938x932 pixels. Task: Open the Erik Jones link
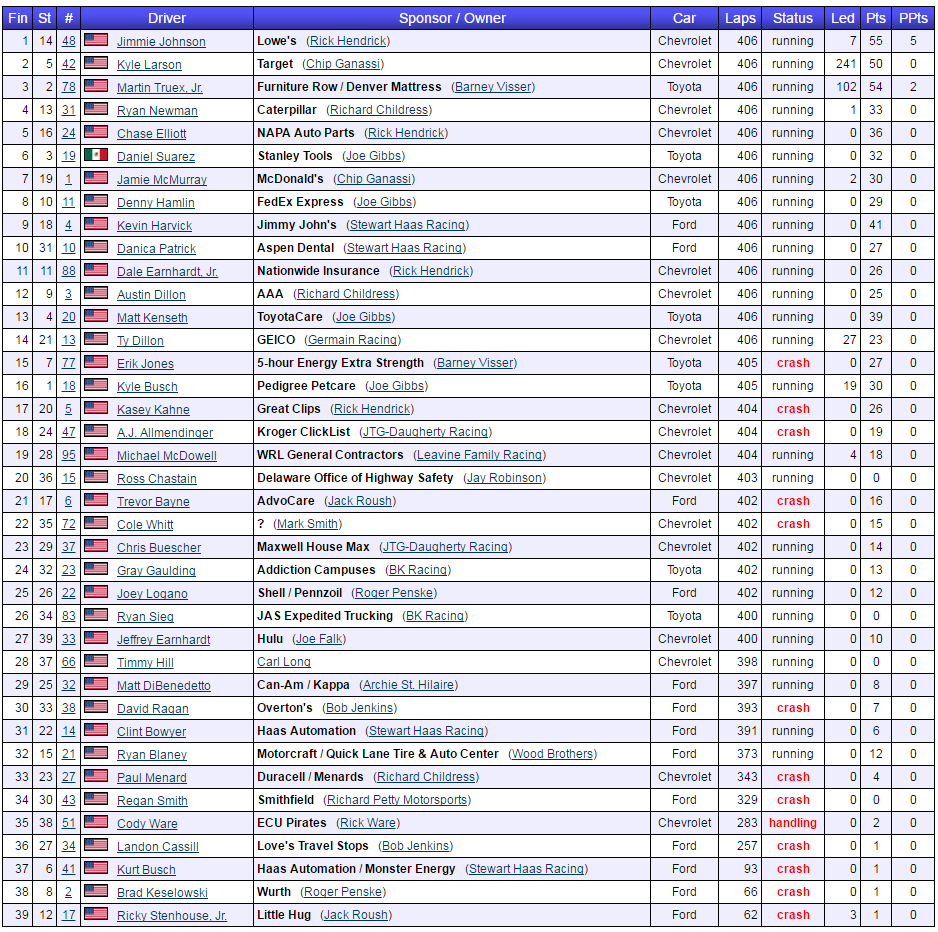[x=145, y=364]
